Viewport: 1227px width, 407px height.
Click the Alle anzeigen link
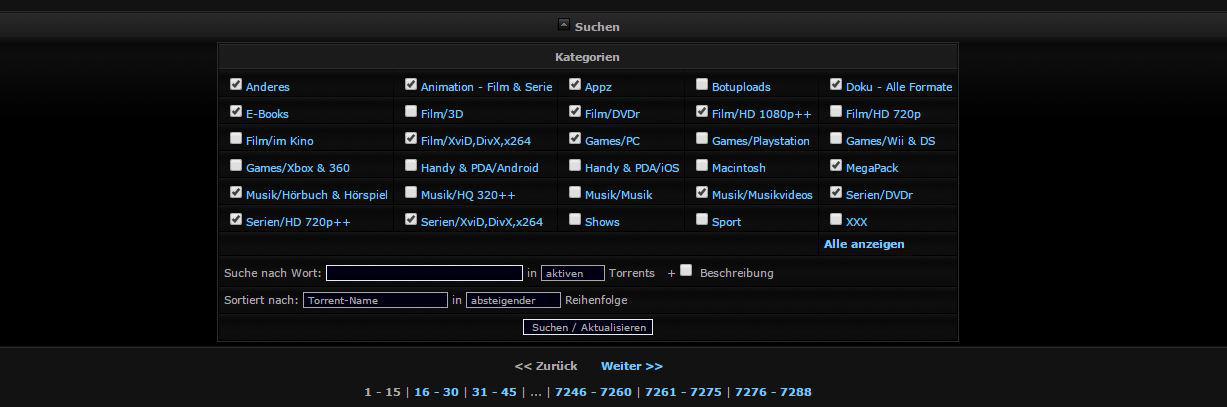864,244
